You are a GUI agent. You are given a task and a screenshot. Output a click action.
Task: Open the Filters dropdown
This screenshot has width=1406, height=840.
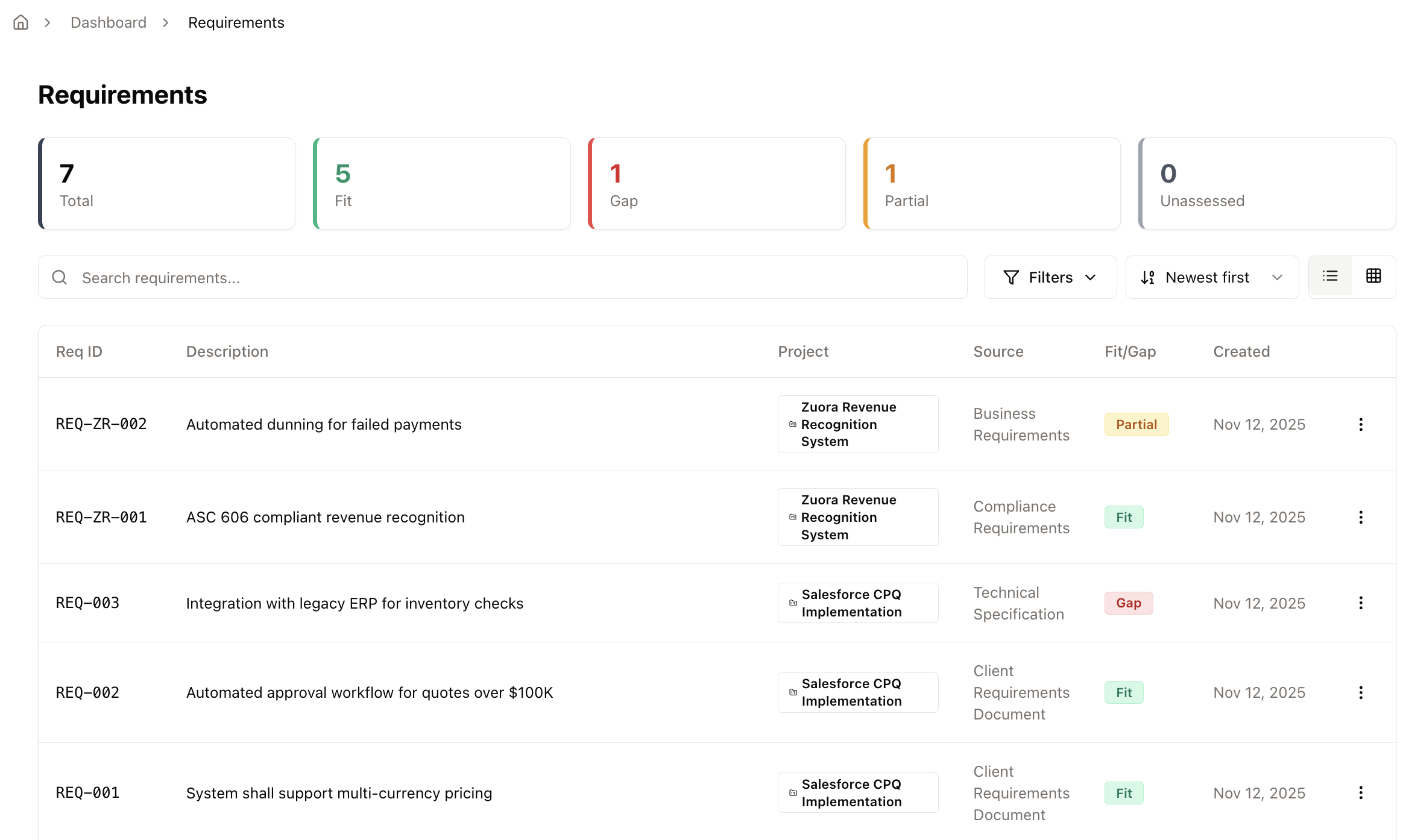(x=1050, y=277)
